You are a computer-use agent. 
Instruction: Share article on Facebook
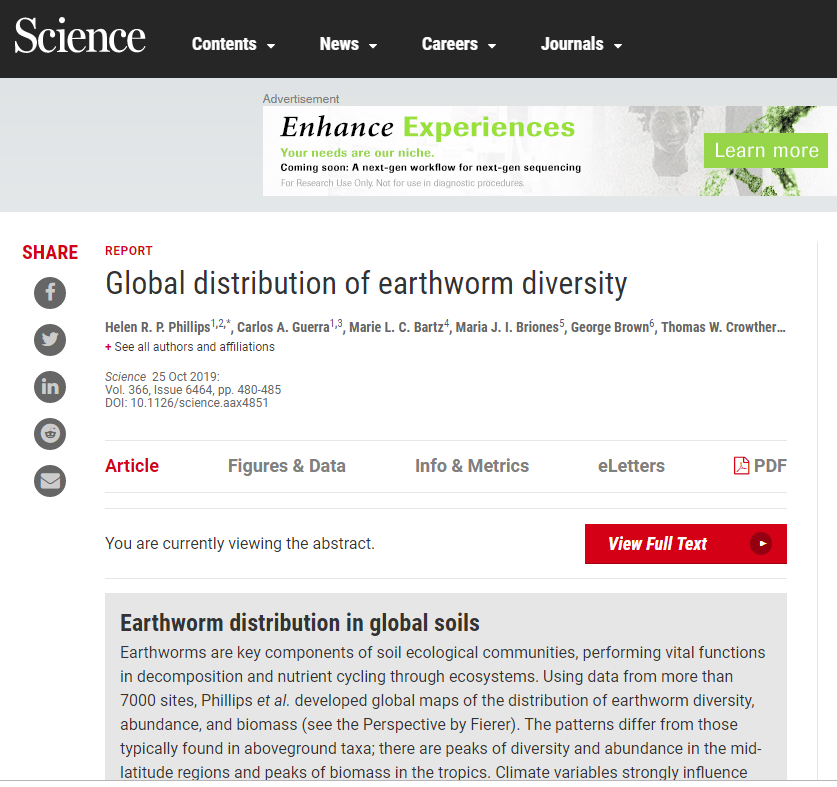[50, 293]
